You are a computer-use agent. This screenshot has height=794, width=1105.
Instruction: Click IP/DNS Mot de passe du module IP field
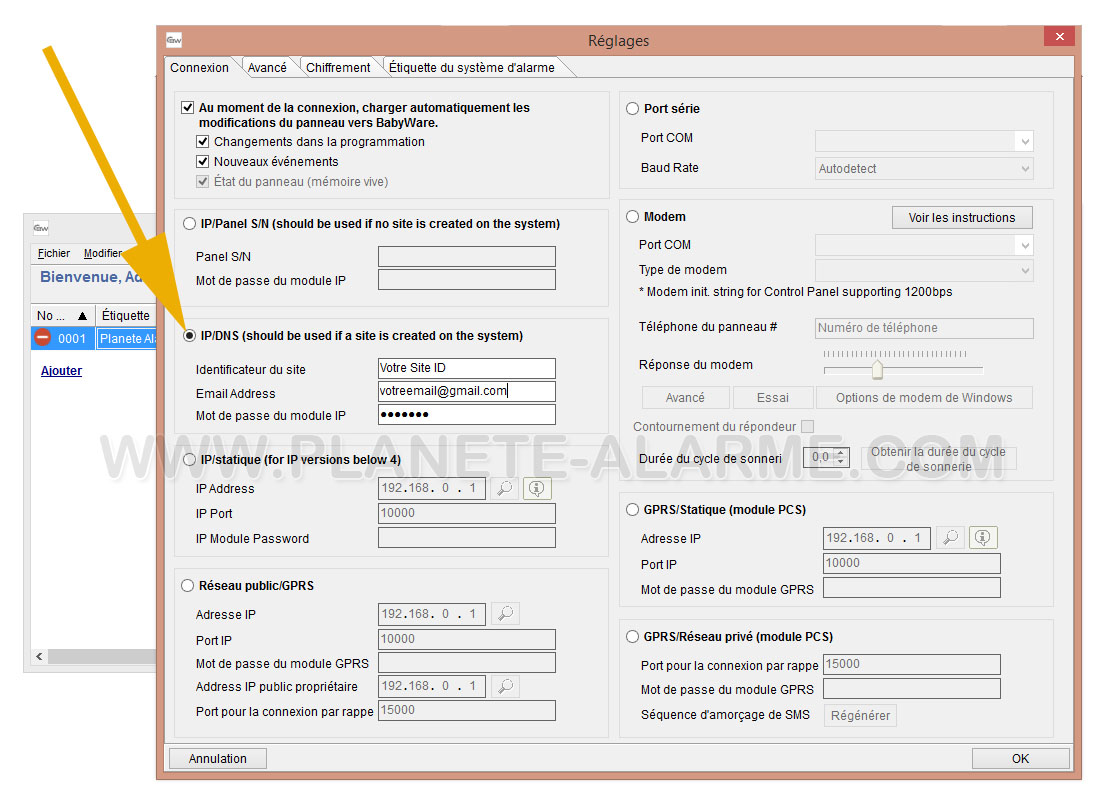pos(467,414)
